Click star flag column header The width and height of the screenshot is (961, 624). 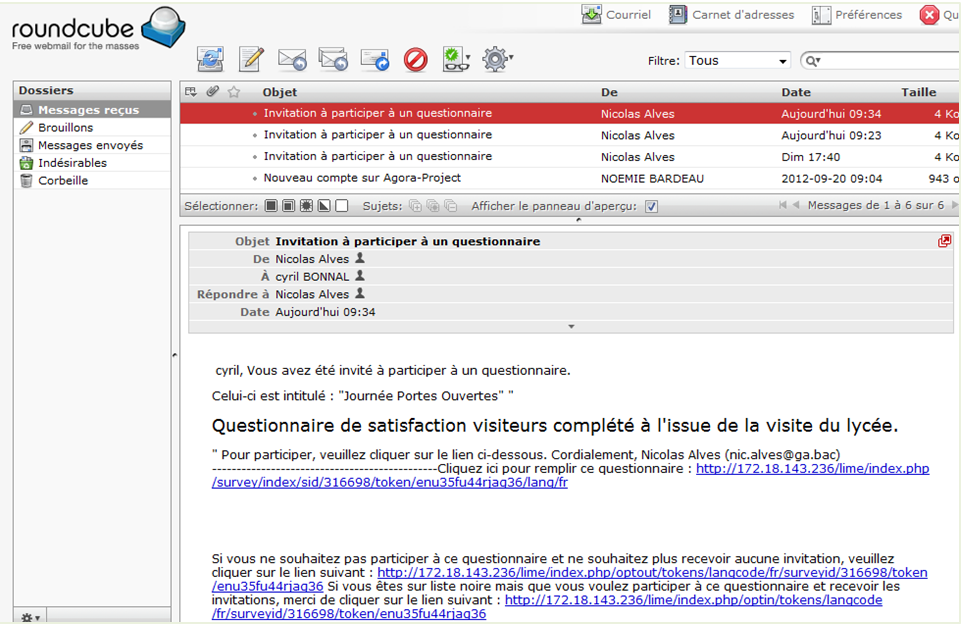coord(234,92)
